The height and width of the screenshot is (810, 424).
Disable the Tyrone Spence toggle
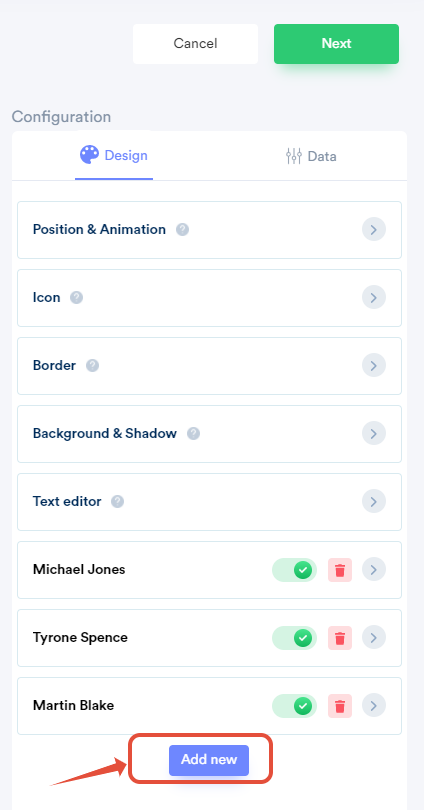pos(294,638)
